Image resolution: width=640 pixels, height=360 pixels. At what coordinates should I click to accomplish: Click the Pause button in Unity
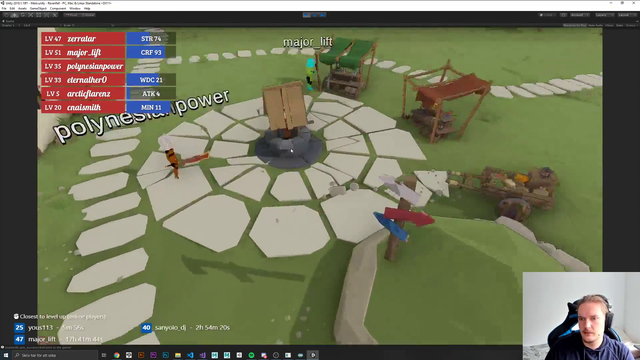click(315, 15)
